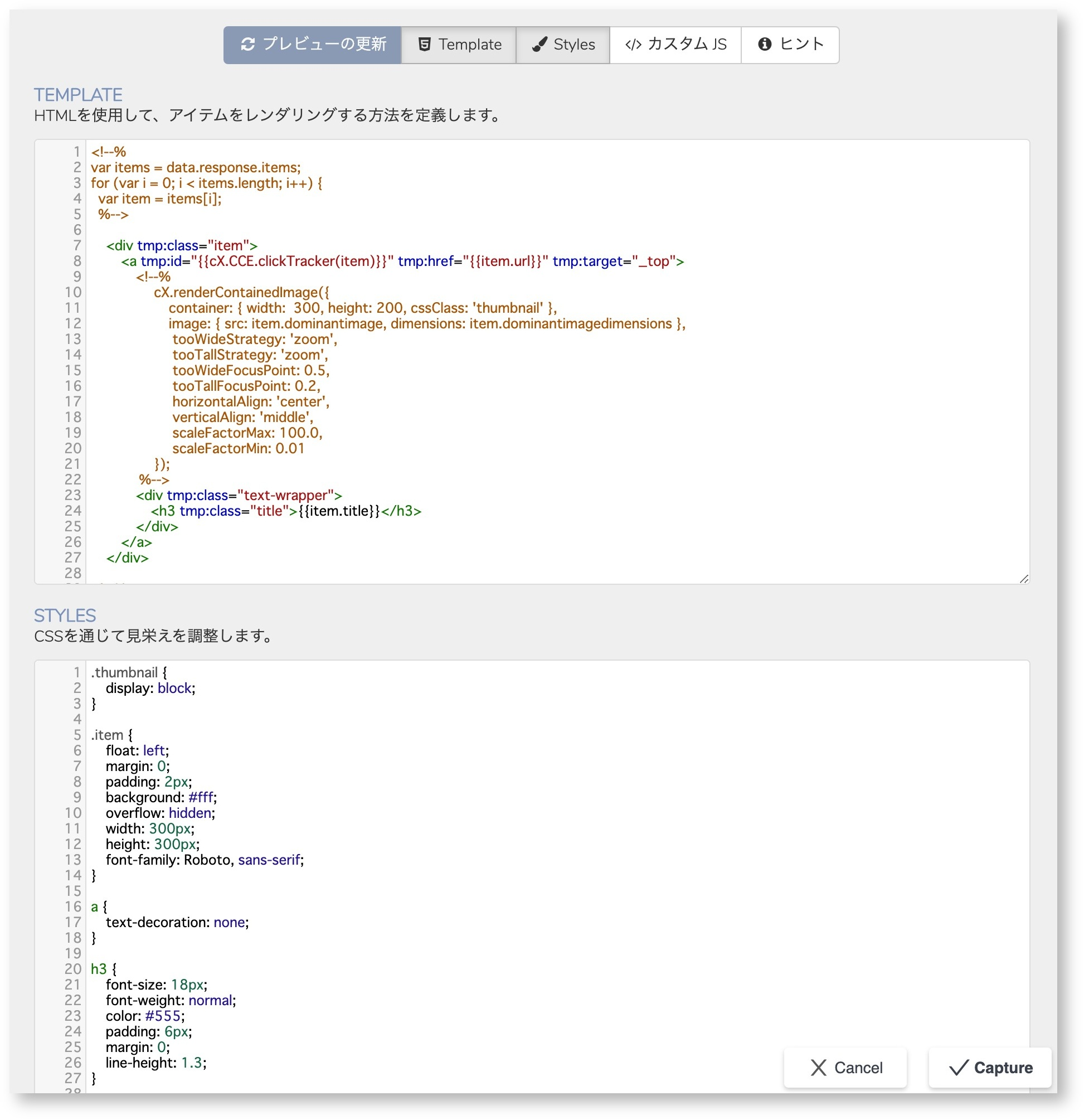Screen dimensions: 1084x1120
Task: Click the checkmark icon on Capture button
Action: pos(958,1067)
